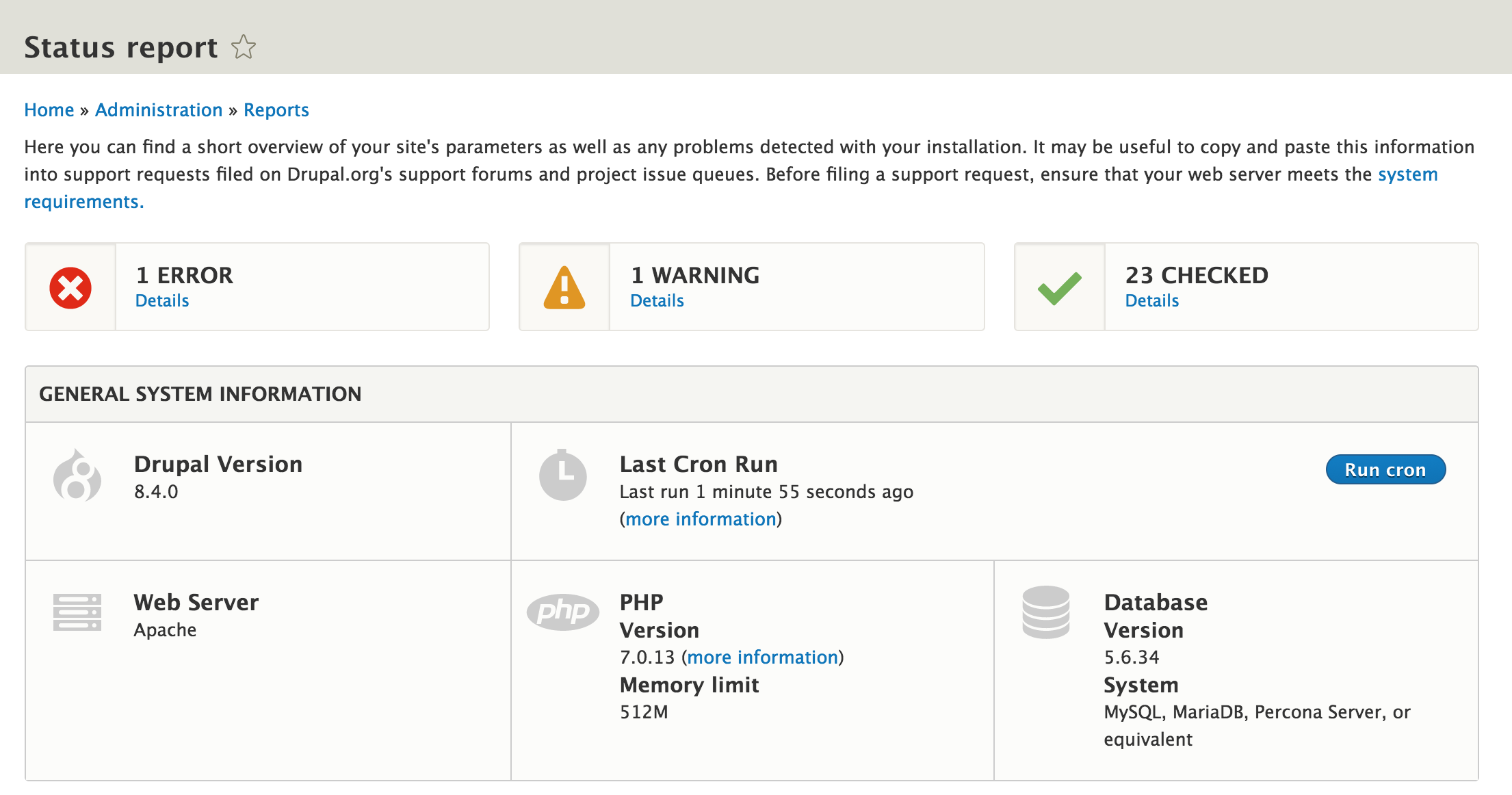The image size is (1512, 795).
Task: Click the orange warning triangle icon
Action: click(x=564, y=287)
